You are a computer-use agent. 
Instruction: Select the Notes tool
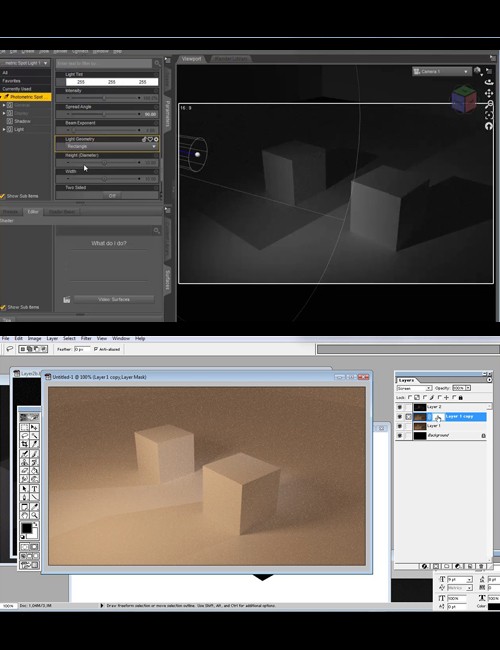(x=24, y=506)
